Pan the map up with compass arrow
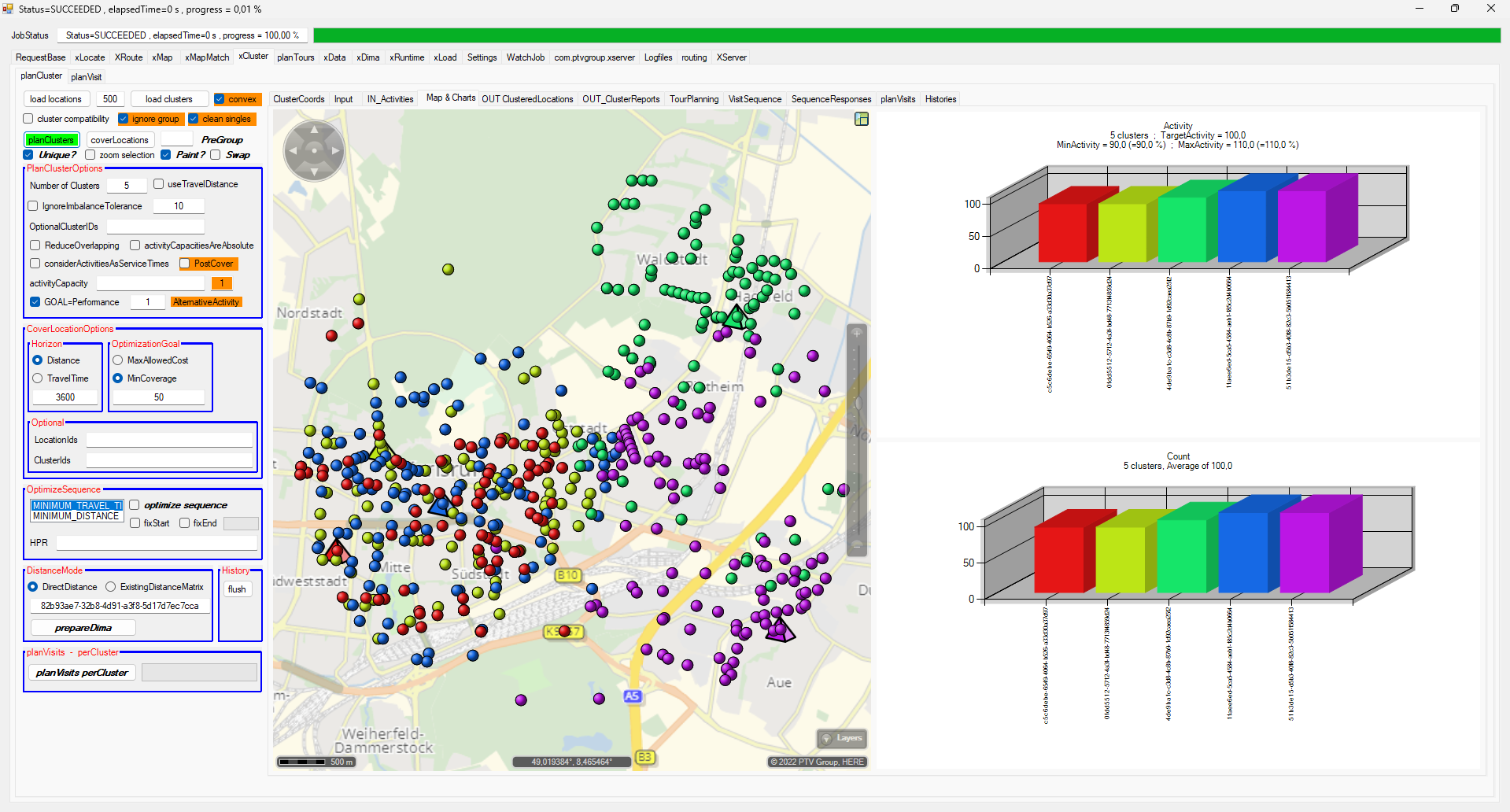Screen dimensions: 1510x812 click(x=314, y=128)
